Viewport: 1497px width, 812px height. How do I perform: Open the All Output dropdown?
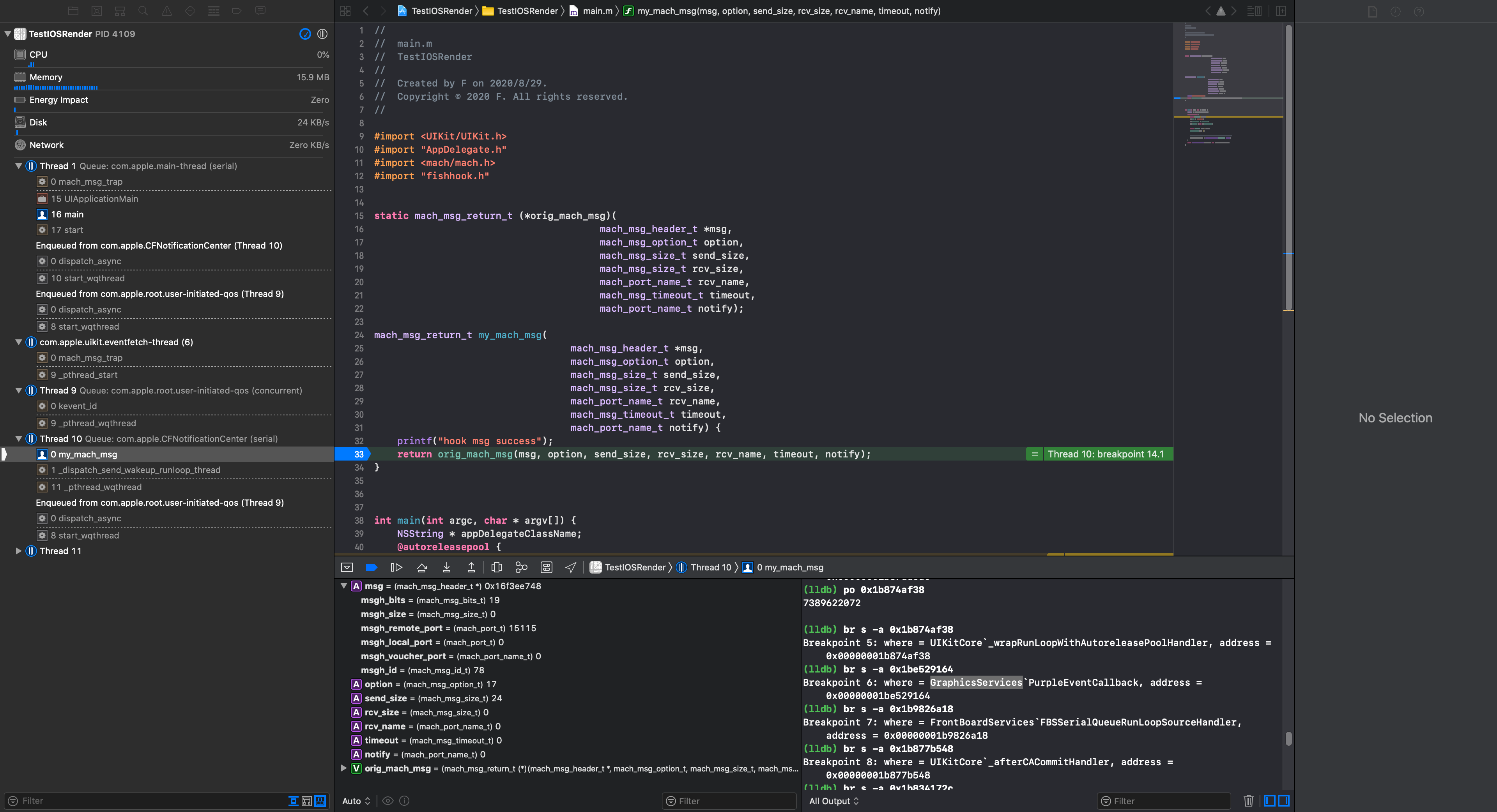pos(834,801)
